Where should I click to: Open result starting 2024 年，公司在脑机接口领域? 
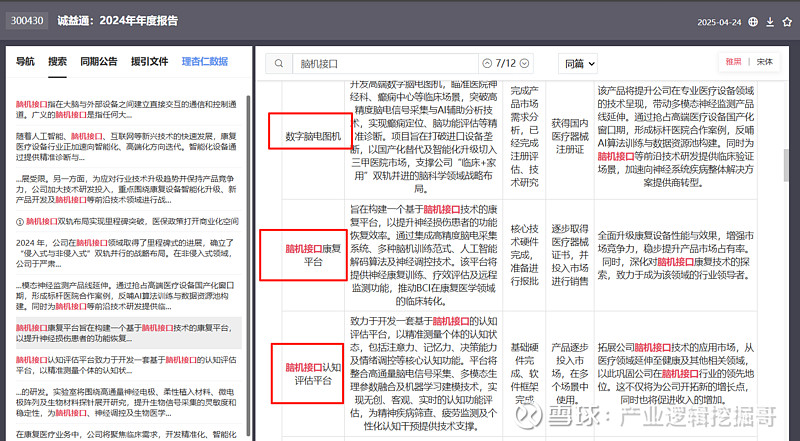[x=127, y=253]
